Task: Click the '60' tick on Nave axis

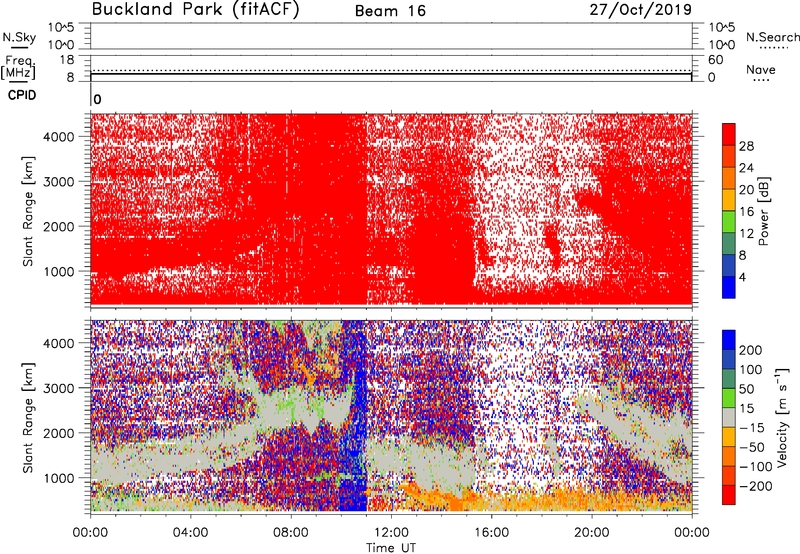Action: tap(716, 60)
